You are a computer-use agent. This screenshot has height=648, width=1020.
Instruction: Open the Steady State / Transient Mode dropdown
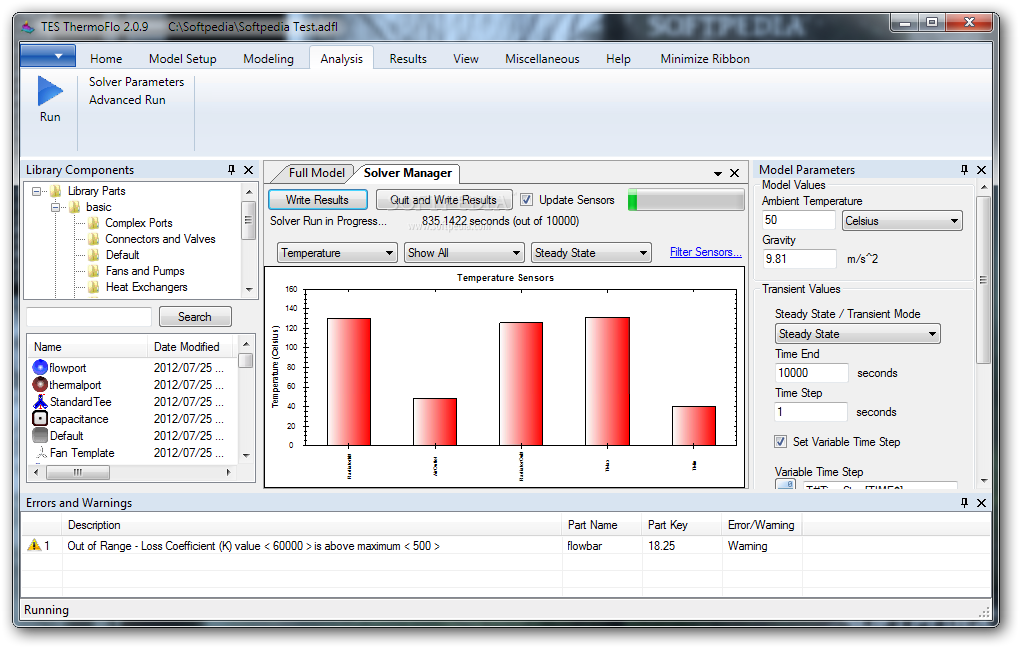coord(857,334)
